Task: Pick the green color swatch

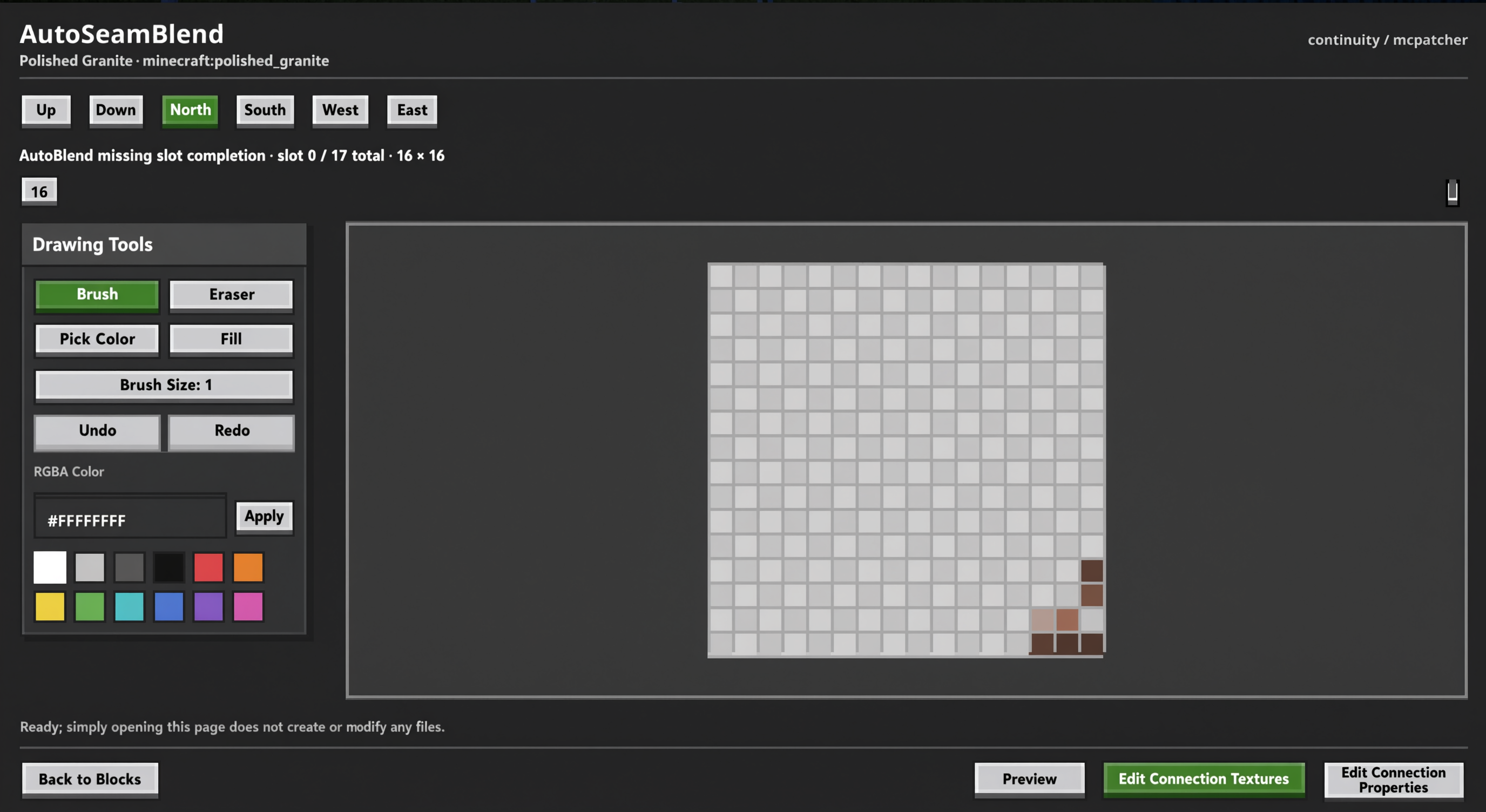Action: (x=90, y=607)
